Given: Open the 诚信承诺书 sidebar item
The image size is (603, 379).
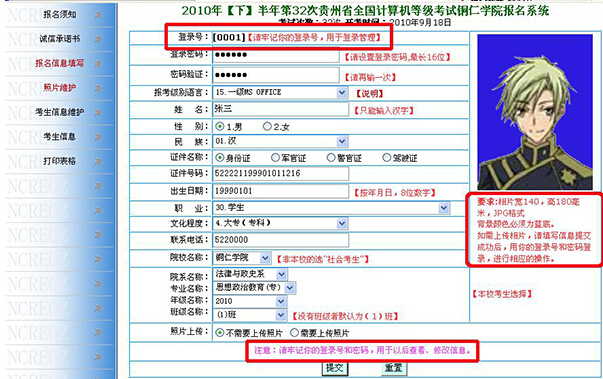Looking at the screenshot, I should (x=60, y=39).
